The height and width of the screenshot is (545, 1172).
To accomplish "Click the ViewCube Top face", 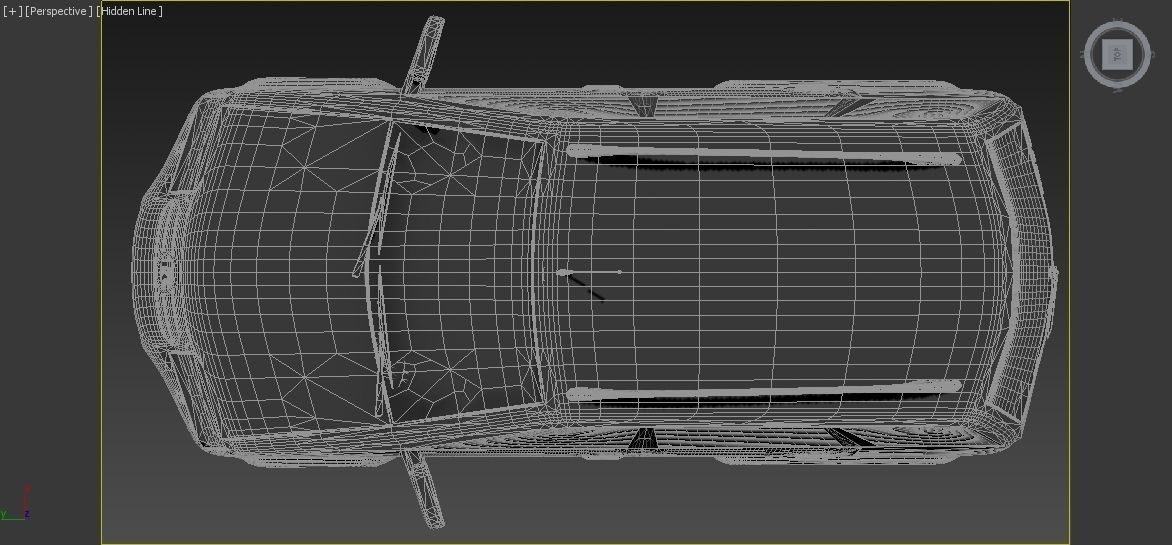I will (1117, 55).
